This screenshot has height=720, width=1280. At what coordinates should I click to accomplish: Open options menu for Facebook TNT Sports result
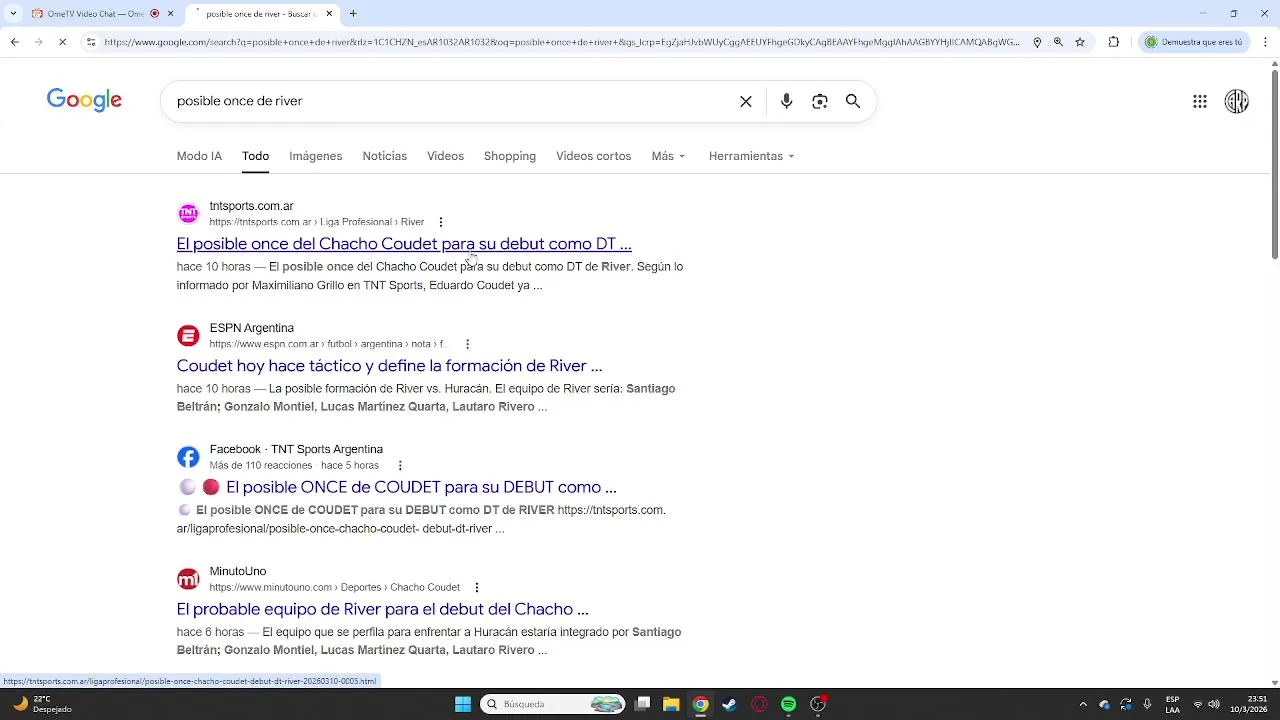400,466
